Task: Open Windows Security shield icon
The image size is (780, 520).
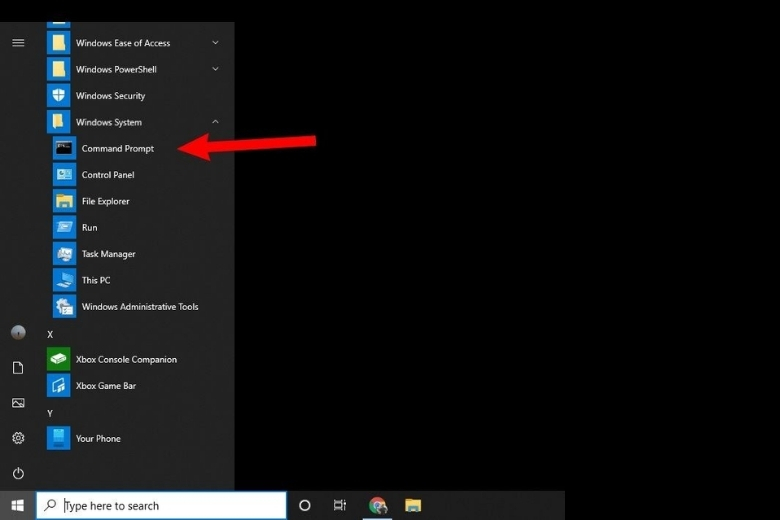Action: tap(58, 96)
